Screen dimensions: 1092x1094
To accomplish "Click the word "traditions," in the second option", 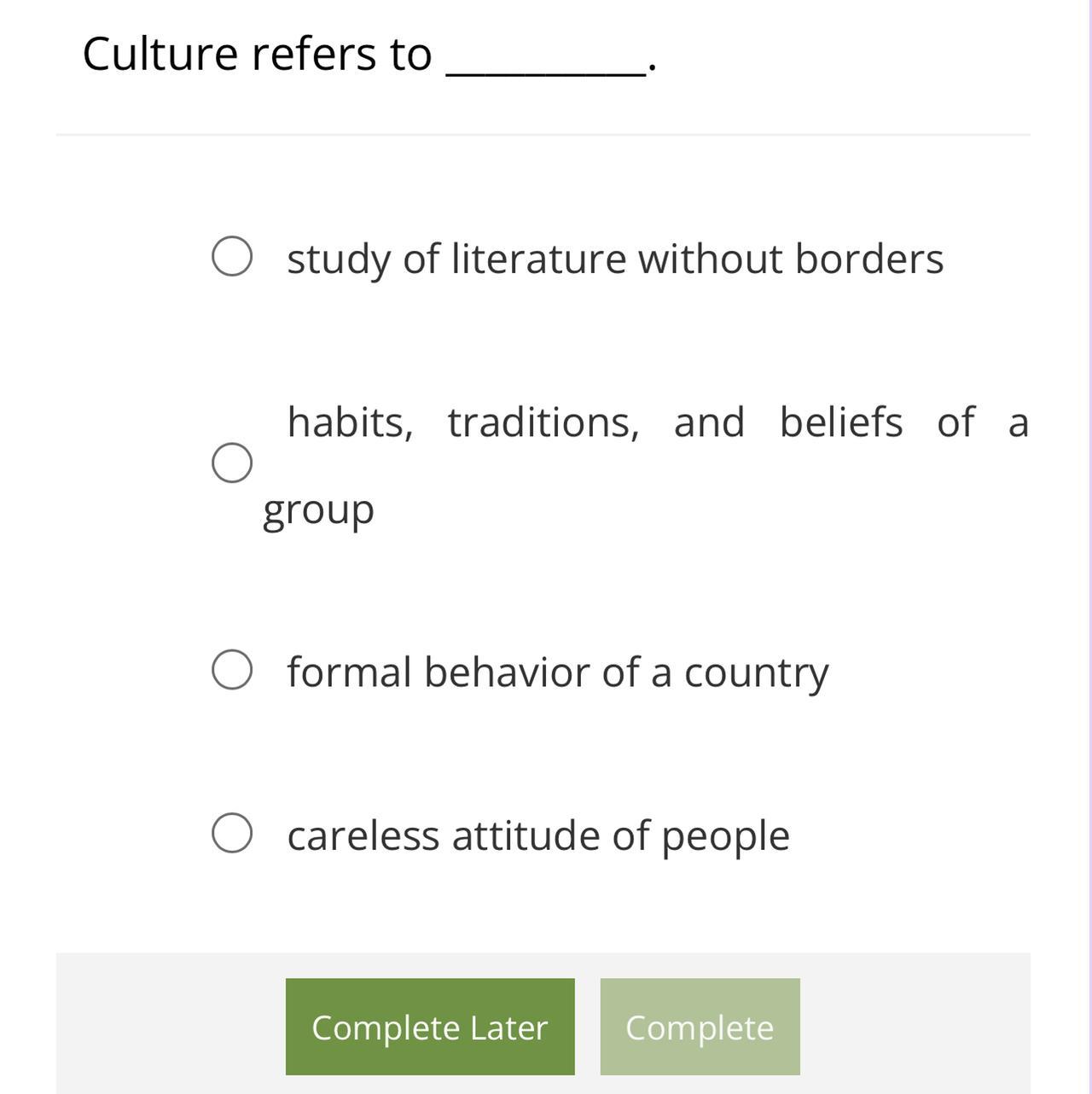I will (543, 422).
